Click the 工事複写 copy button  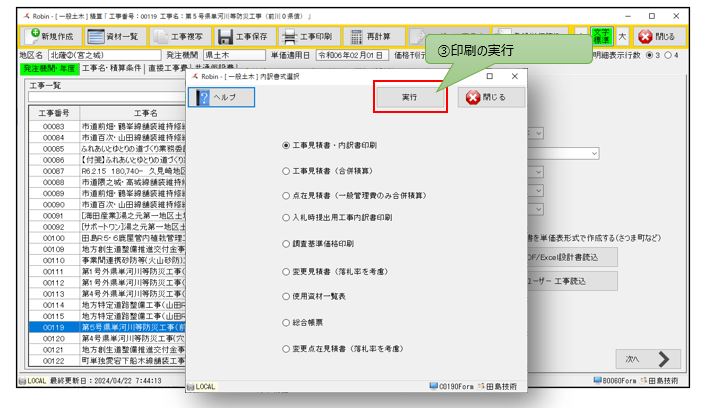179,37
